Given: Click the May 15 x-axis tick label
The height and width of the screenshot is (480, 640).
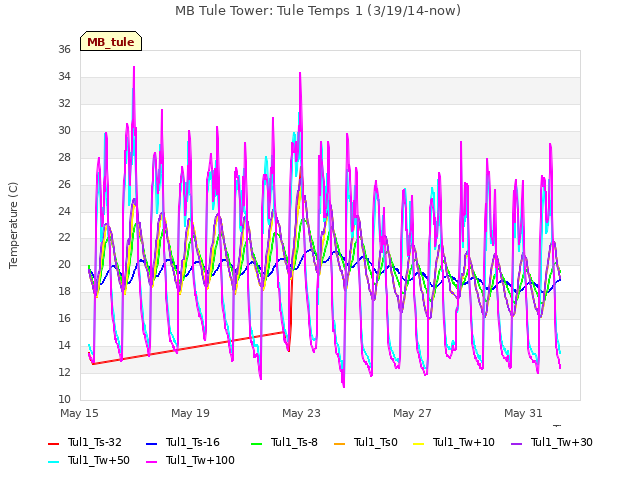Looking at the screenshot, I should [x=79, y=413].
